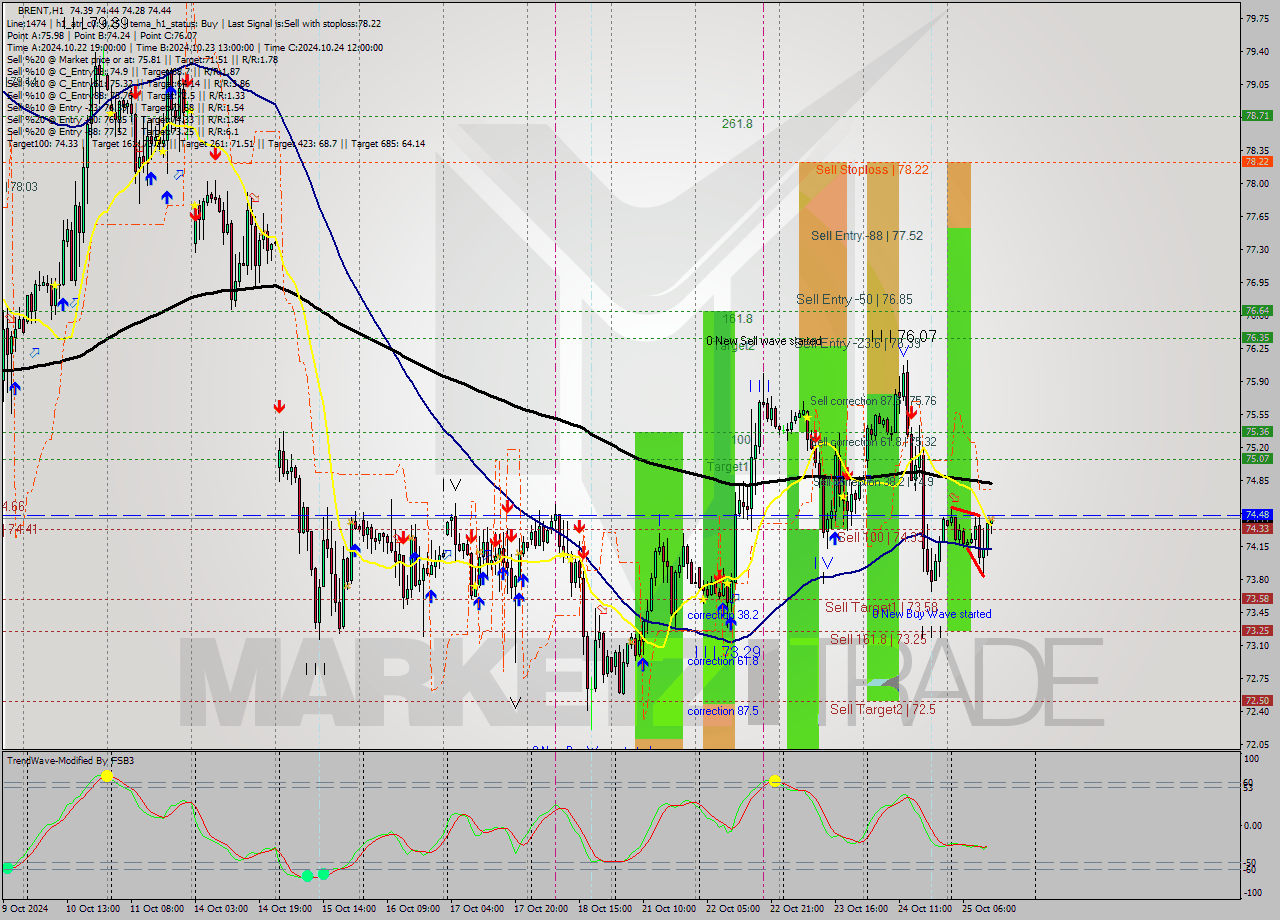The height and width of the screenshot is (920, 1280).
Task: Click the '16 Oct 09:00' time axis label
Action: [413, 909]
